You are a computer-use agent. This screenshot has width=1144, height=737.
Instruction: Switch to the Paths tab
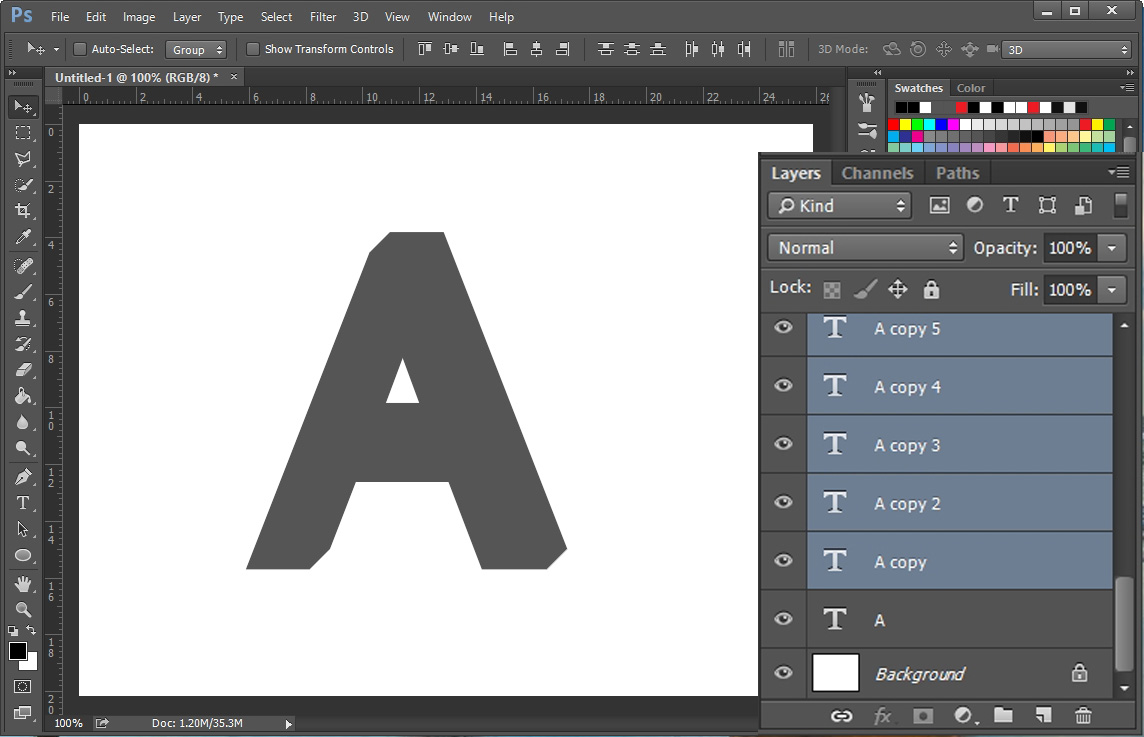[x=957, y=173]
